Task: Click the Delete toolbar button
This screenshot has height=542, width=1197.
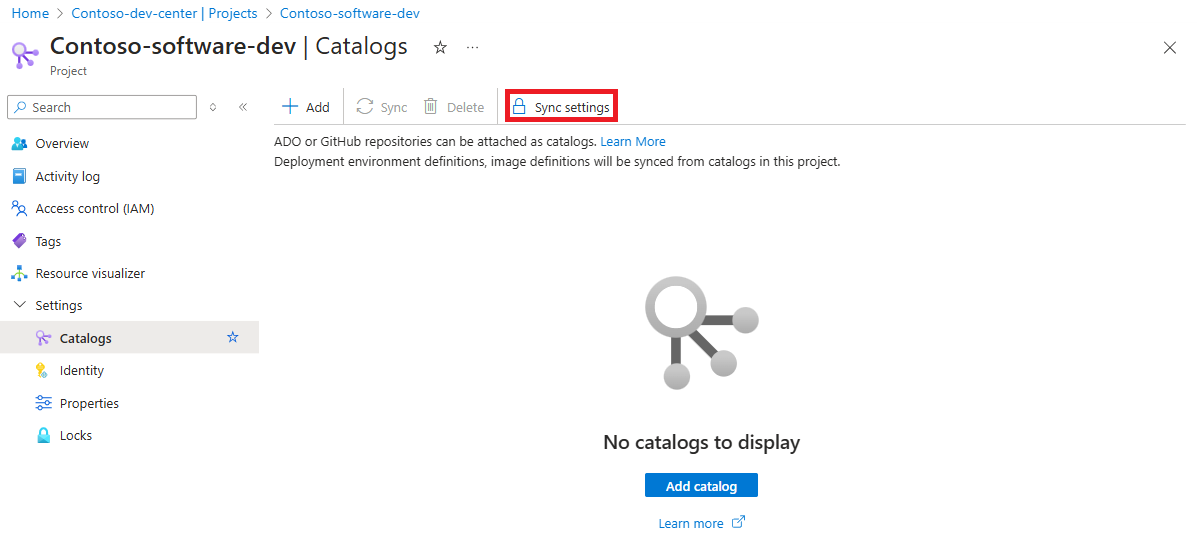Action: point(453,107)
